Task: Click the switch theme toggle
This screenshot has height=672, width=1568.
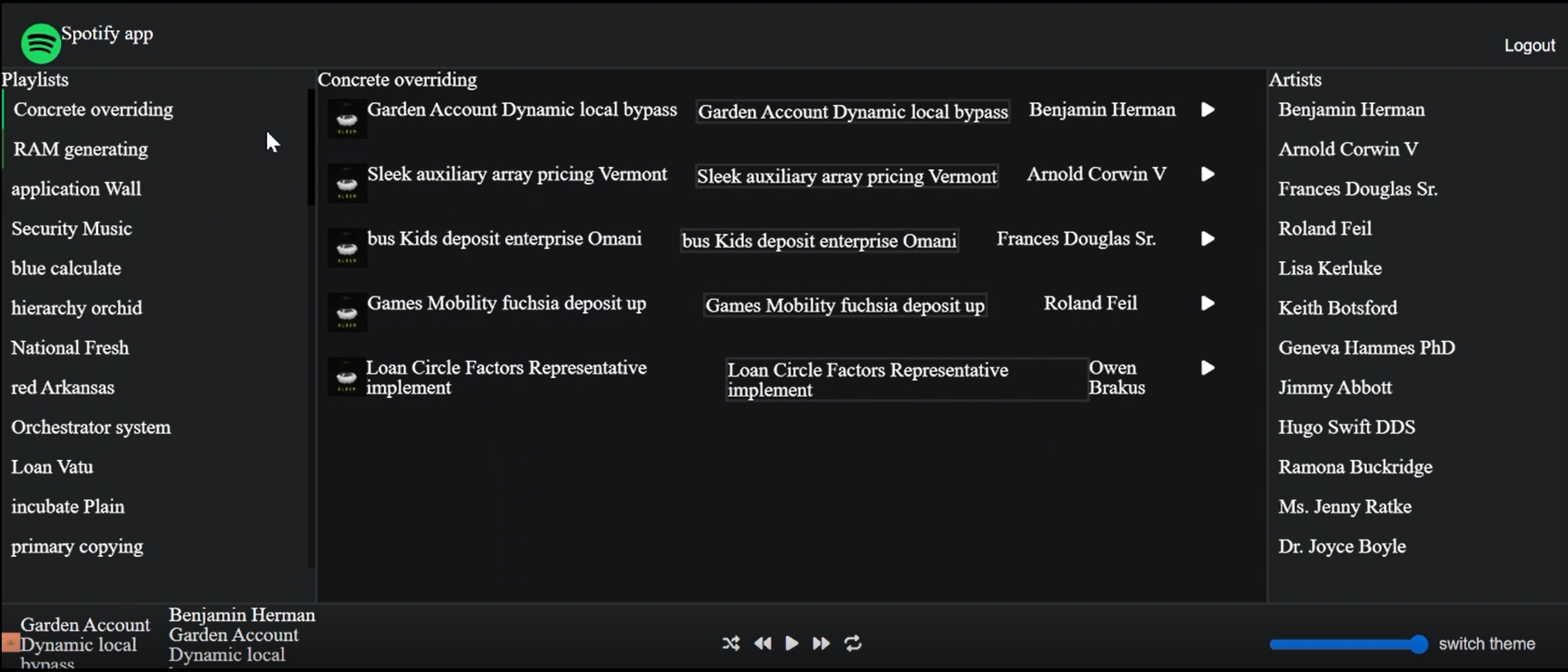Action: 1486,644
